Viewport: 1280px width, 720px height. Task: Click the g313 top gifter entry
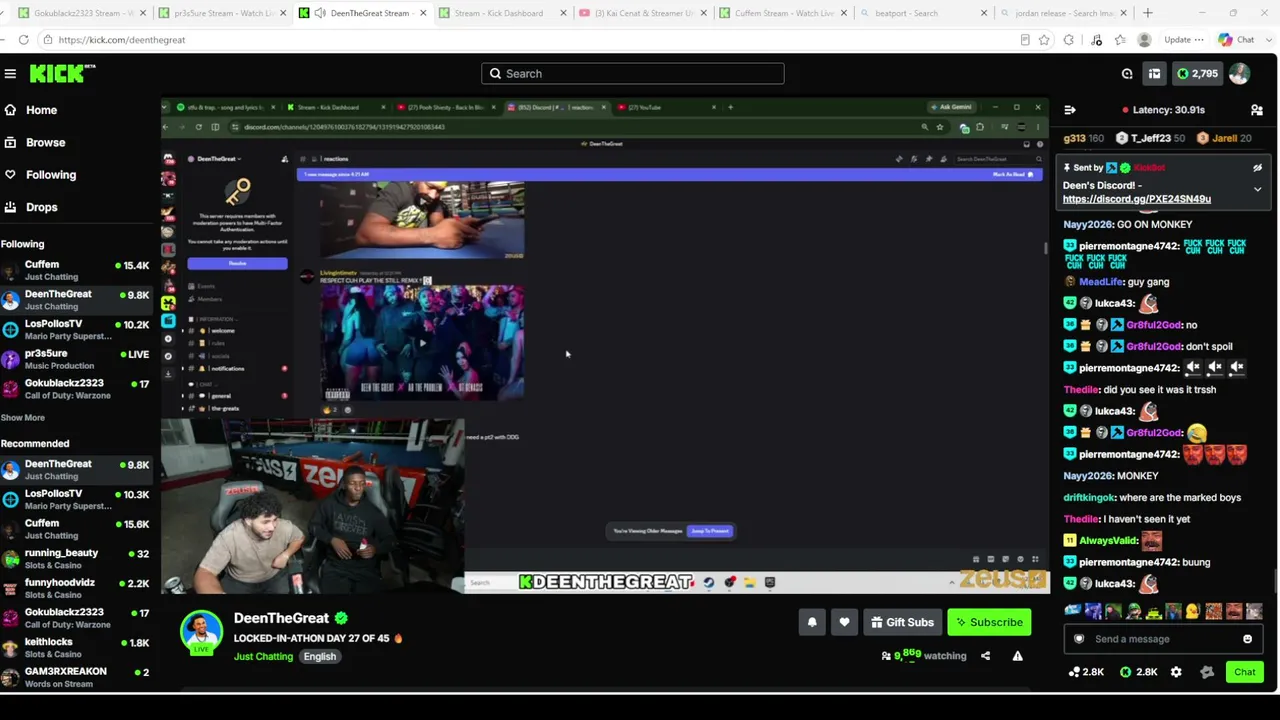(1083, 138)
